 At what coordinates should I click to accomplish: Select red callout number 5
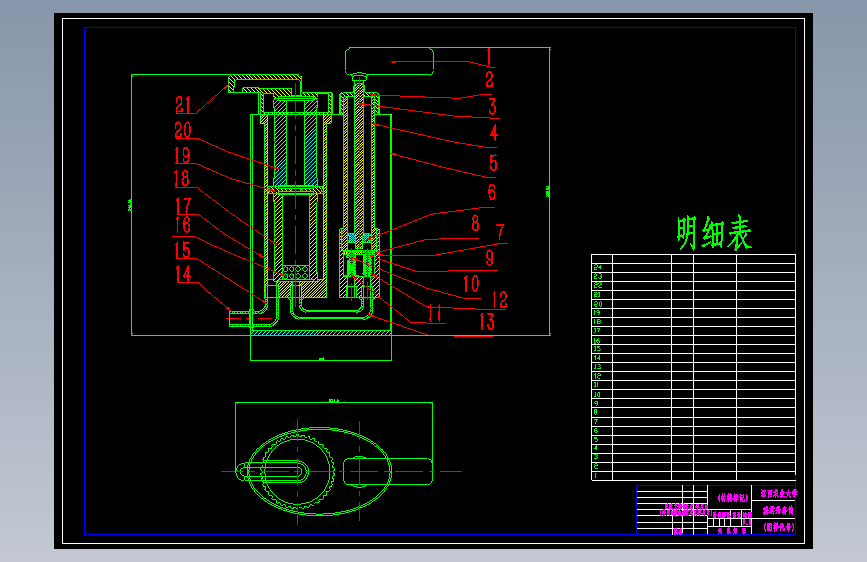click(493, 163)
